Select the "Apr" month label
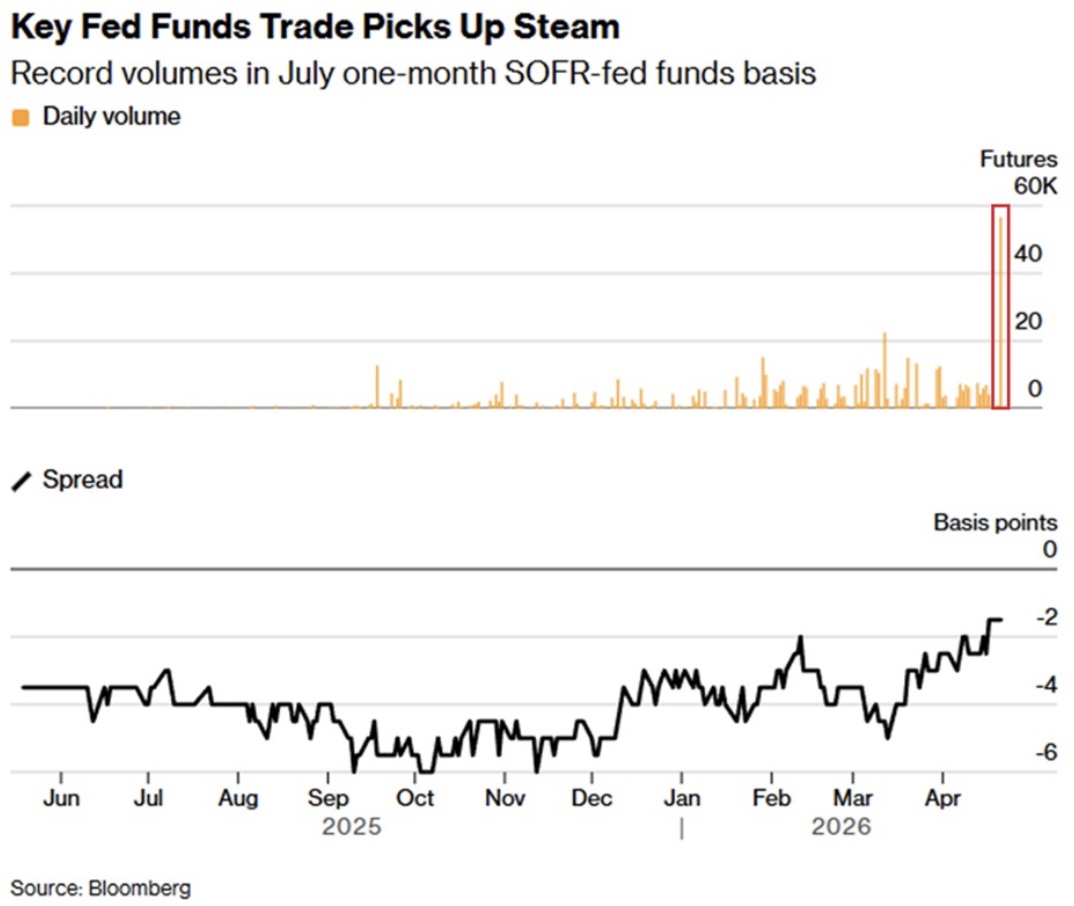Viewport: 1074px width, 906px height. click(942, 799)
